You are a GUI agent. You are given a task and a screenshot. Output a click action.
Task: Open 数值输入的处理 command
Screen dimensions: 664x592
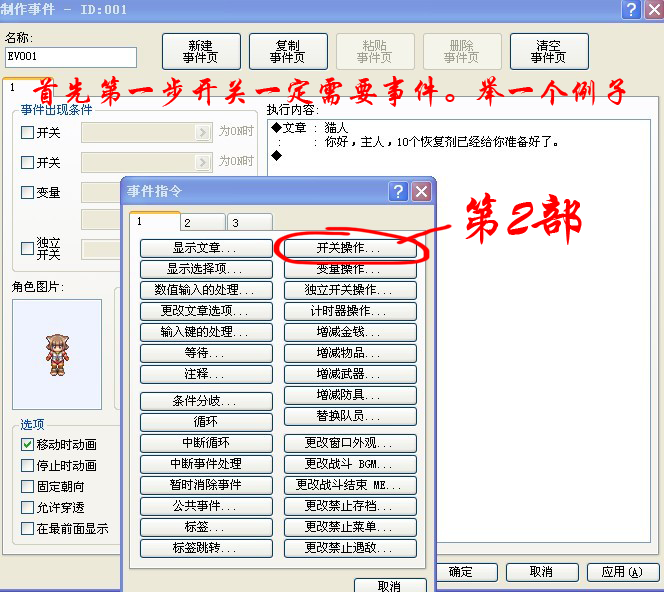[206, 290]
